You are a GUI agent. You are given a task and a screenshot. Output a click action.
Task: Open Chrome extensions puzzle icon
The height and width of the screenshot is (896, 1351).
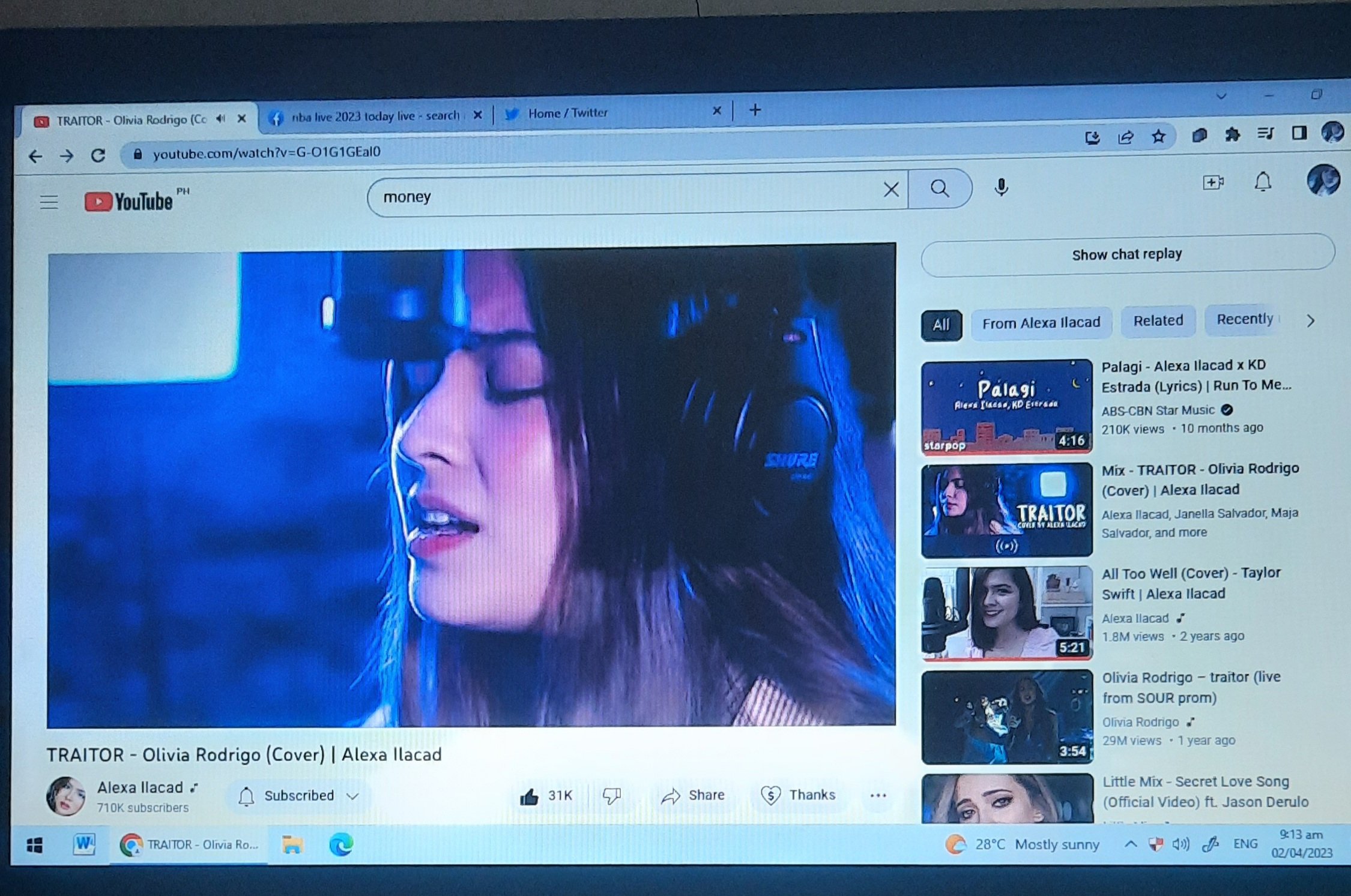coord(1232,134)
